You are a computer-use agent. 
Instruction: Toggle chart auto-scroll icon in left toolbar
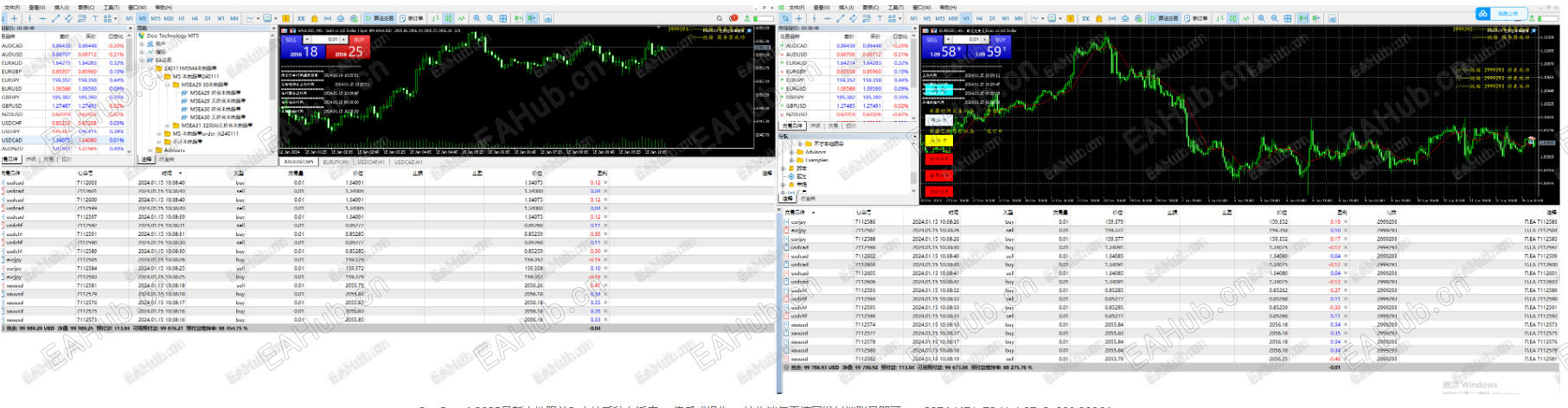coord(518,18)
